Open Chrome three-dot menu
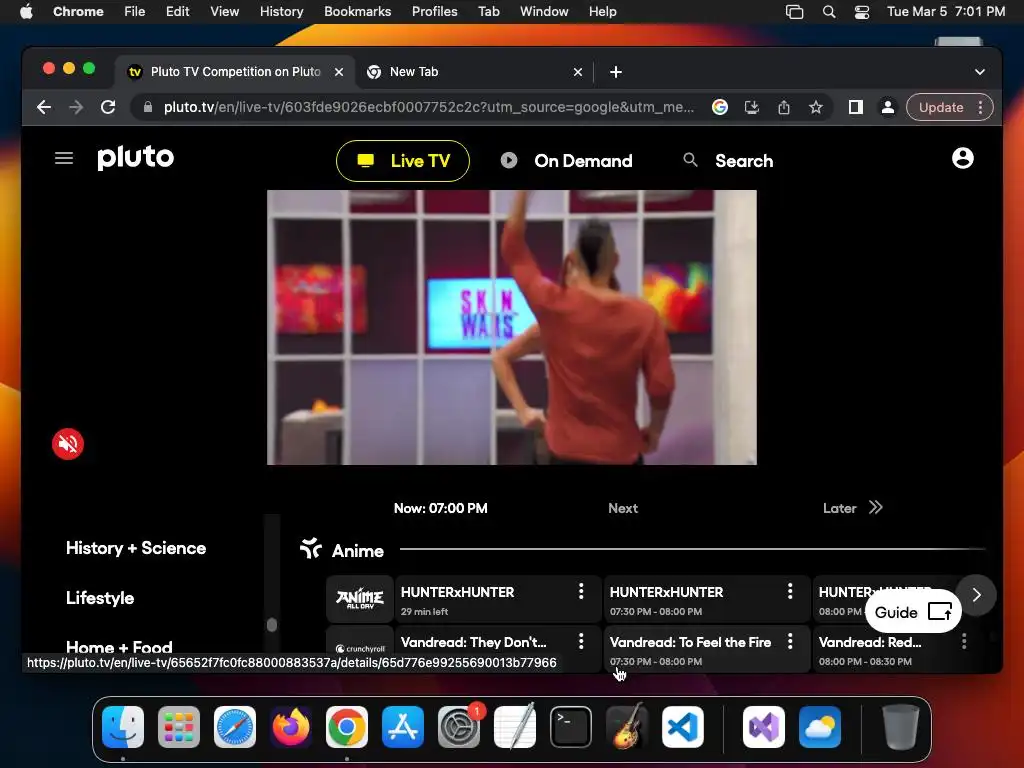Screen dimensions: 1024x768 pos(980,107)
